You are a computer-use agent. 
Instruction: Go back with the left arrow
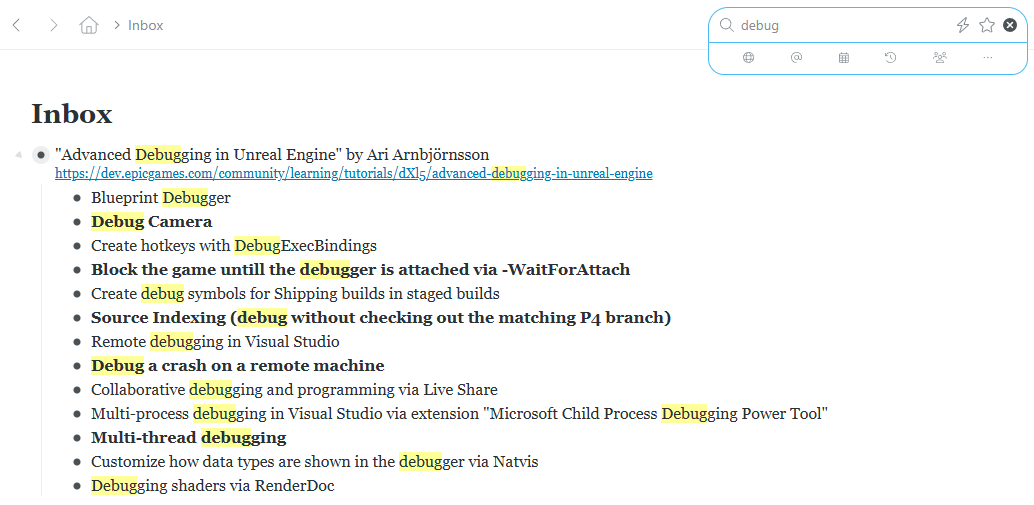click(16, 25)
